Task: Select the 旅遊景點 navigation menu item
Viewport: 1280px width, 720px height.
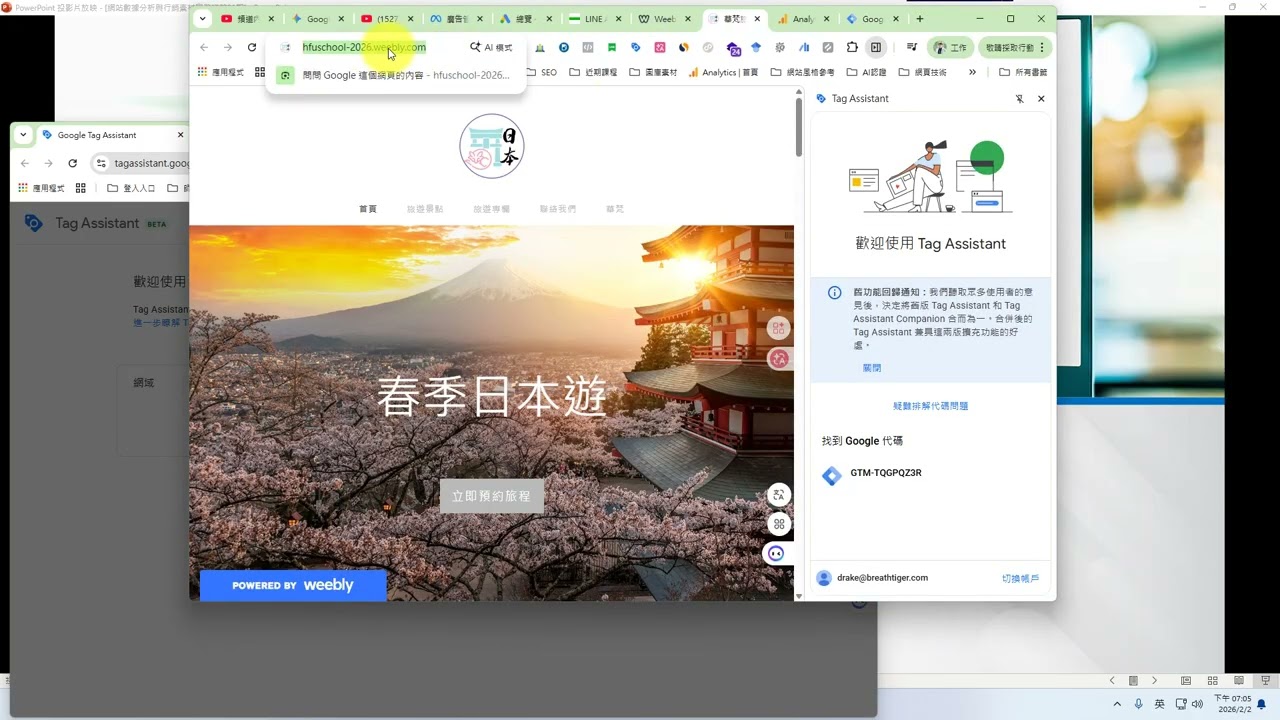Action: pyautogui.click(x=425, y=209)
